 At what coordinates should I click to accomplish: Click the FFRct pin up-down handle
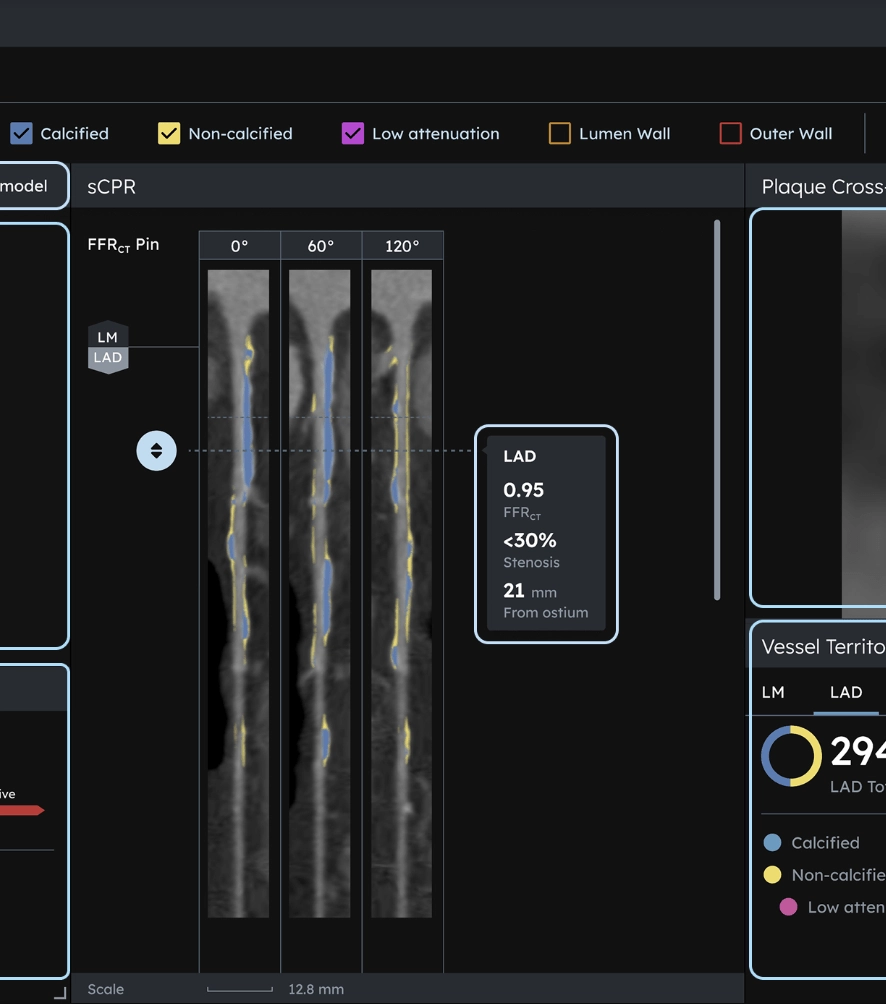[x=156, y=451]
